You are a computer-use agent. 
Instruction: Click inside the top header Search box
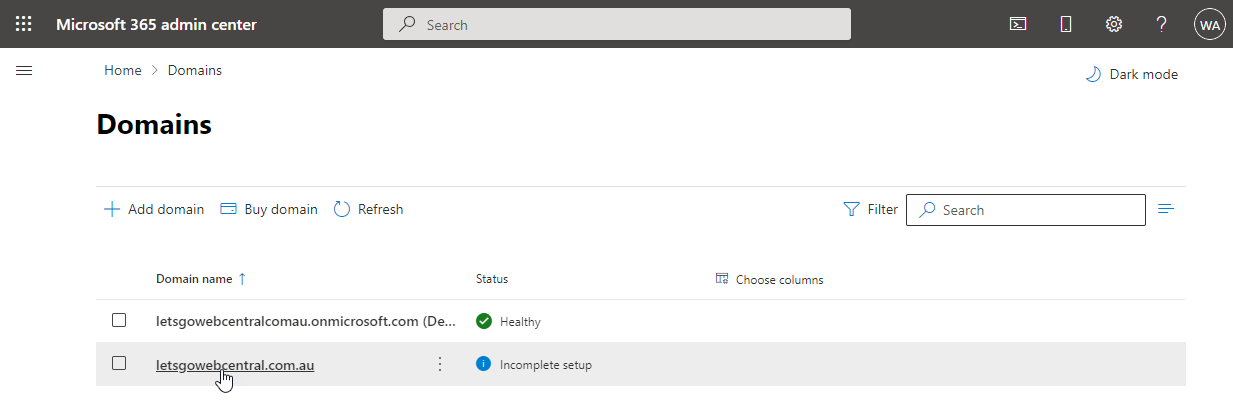[x=617, y=24]
